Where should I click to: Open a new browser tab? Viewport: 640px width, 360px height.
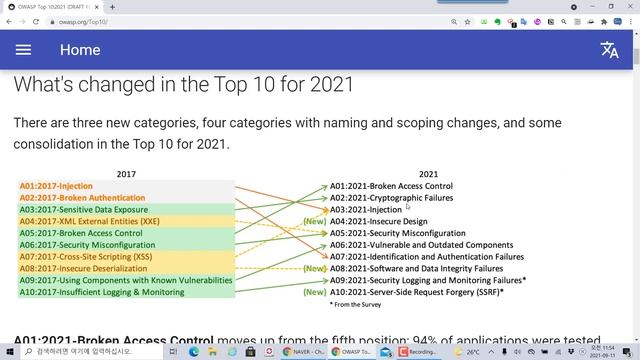[x=112, y=7]
